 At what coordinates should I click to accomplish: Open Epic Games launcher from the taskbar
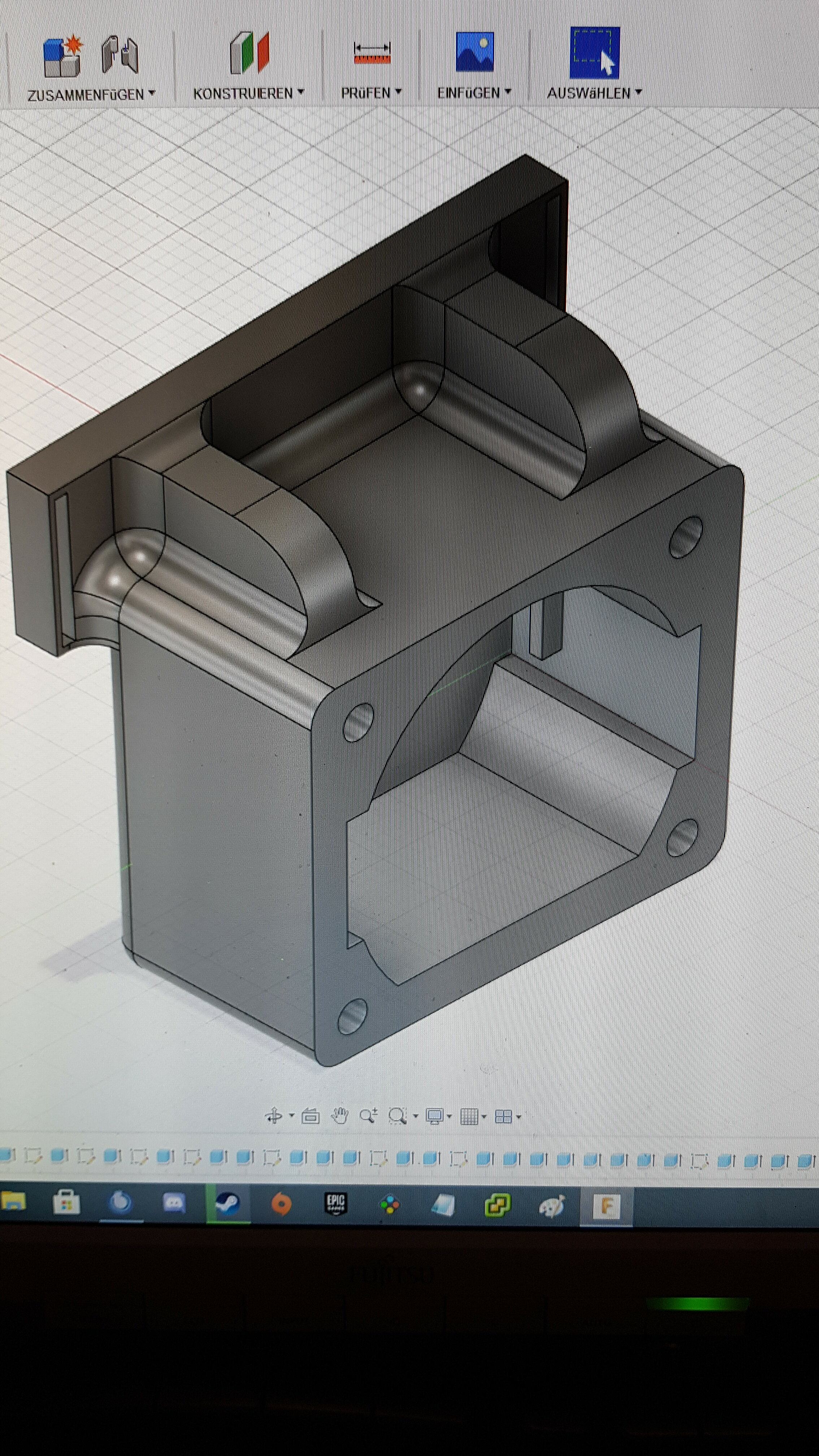coord(335,1204)
